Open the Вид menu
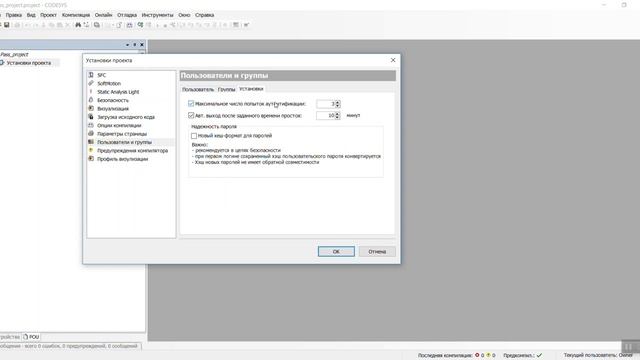This screenshot has width=640, height=360. click(31, 15)
